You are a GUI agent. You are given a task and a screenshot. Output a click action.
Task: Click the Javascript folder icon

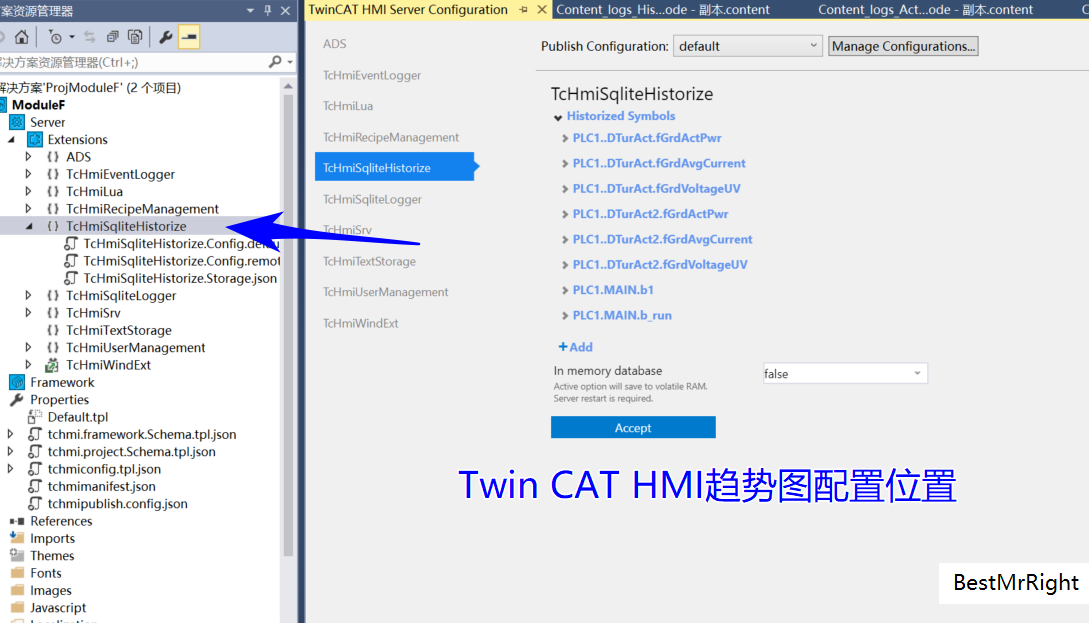tap(20, 607)
